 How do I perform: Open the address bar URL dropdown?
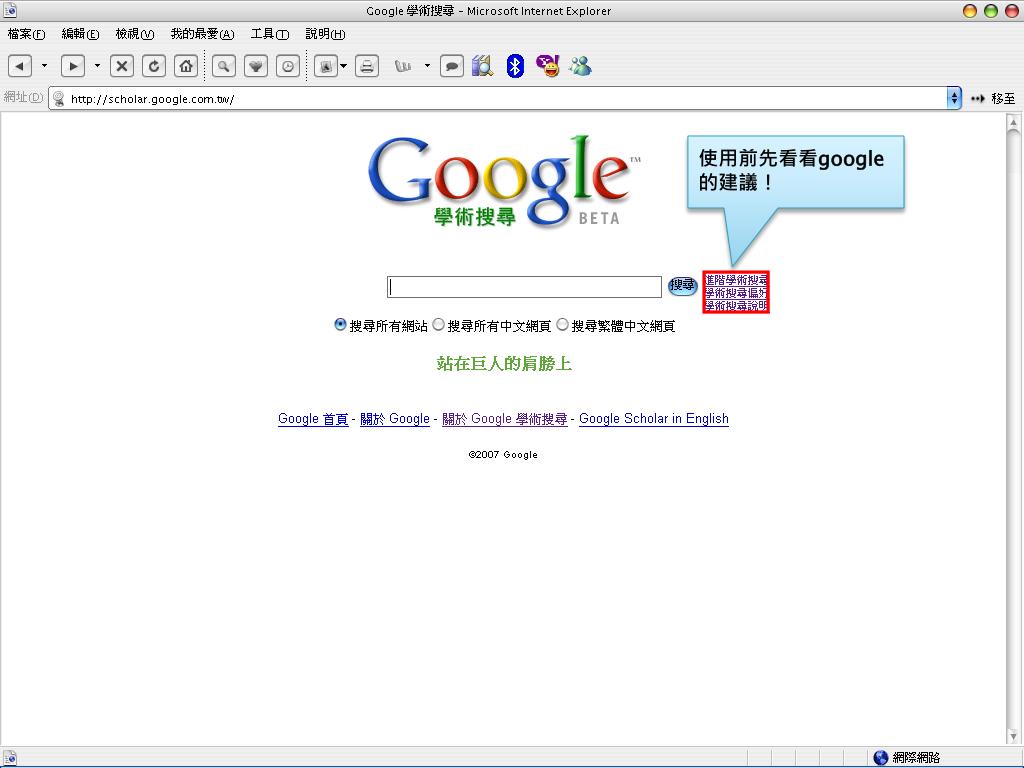(x=954, y=99)
